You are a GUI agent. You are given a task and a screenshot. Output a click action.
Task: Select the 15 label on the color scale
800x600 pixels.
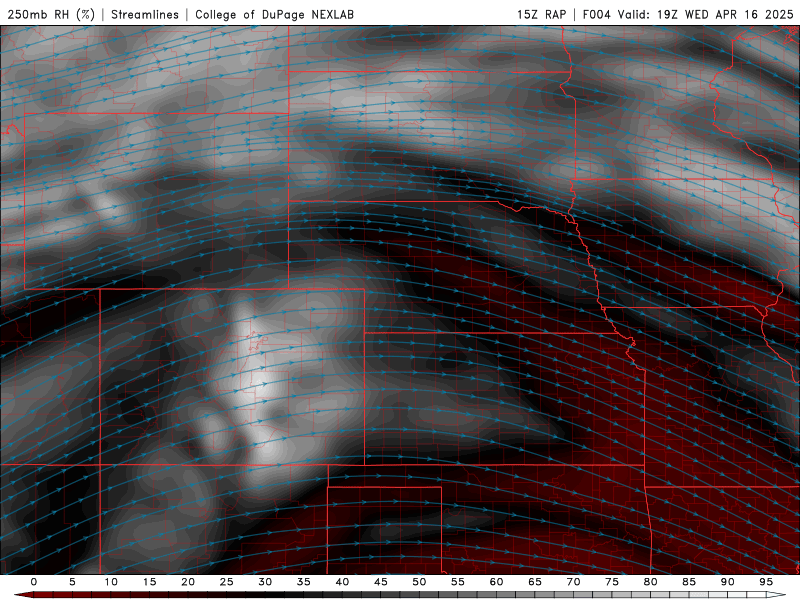pyautogui.click(x=149, y=582)
